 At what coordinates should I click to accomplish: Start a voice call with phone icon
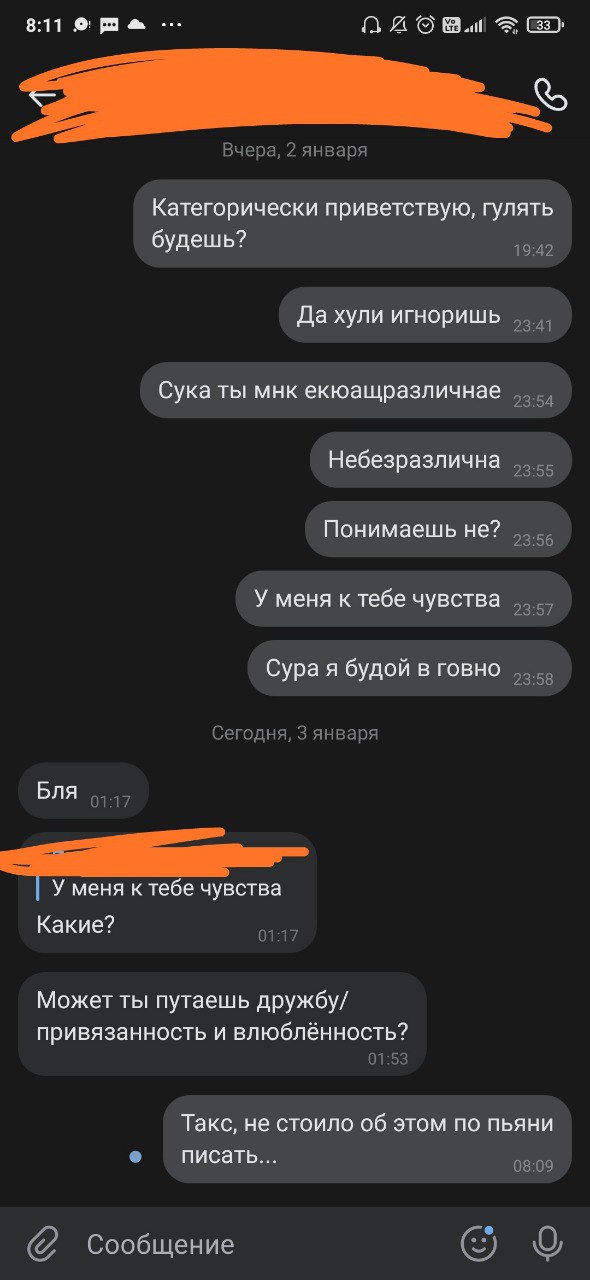[x=550, y=95]
